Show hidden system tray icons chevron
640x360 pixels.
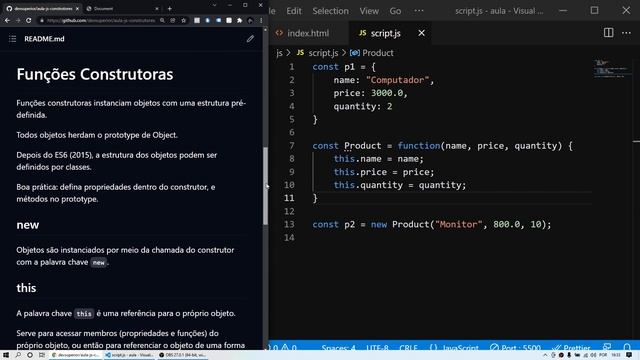click(545, 355)
